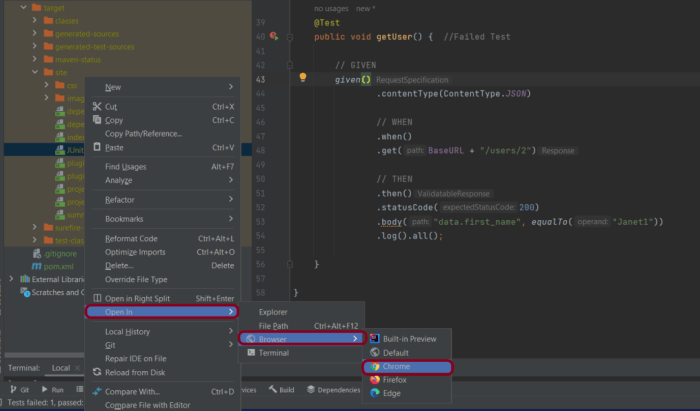Select Default browser entry
Screen dimensions: 700x411
pyautogui.click(x=408, y=353)
